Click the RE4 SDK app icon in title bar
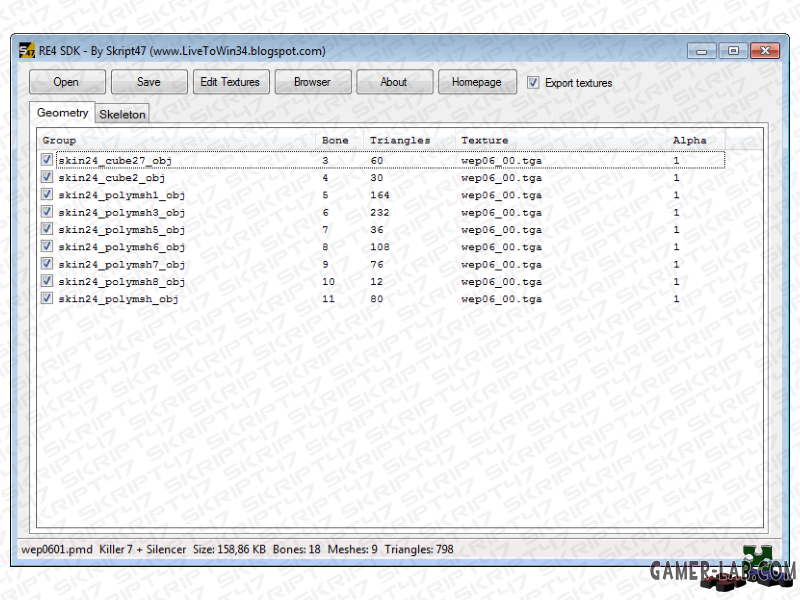The width and height of the screenshot is (800, 600). click(x=27, y=51)
